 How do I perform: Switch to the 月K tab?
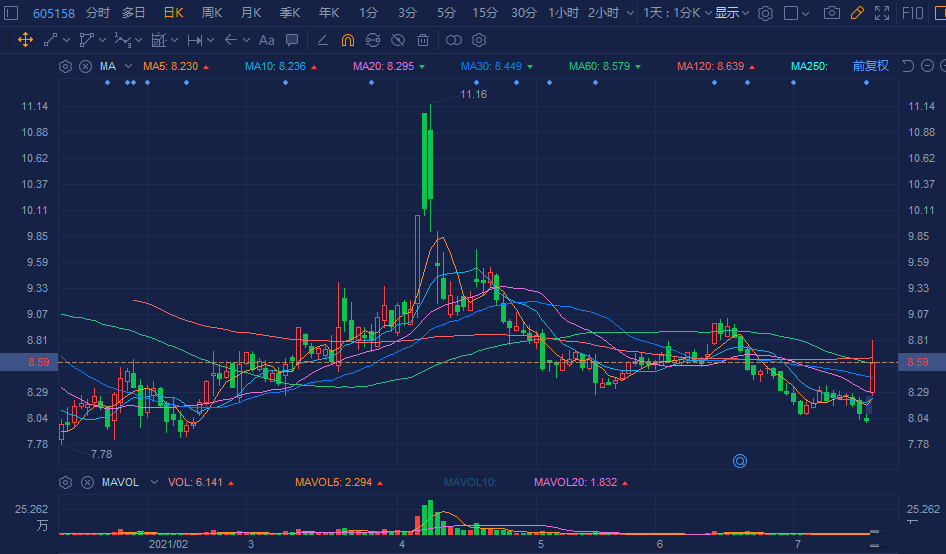(x=250, y=13)
